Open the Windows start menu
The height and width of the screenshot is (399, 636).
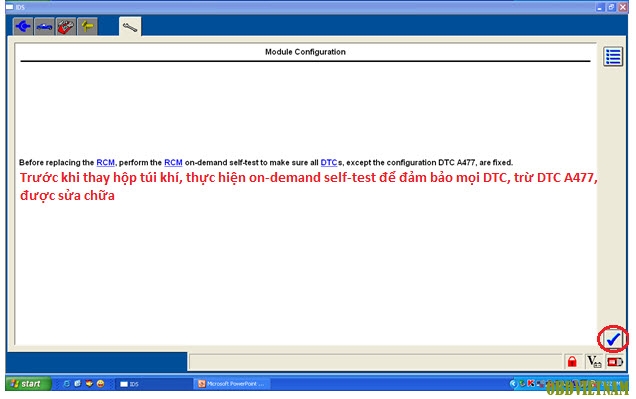tap(28, 384)
